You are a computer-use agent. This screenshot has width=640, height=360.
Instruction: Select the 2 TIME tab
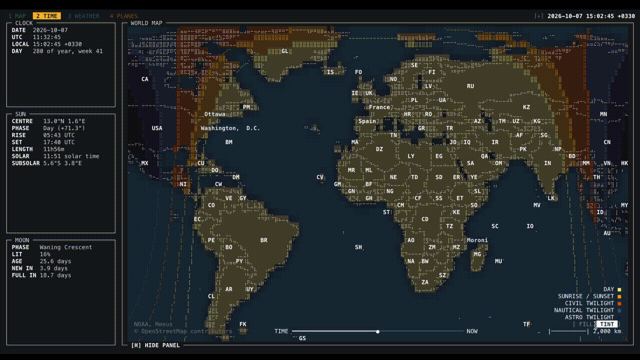[x=47, y=16]
